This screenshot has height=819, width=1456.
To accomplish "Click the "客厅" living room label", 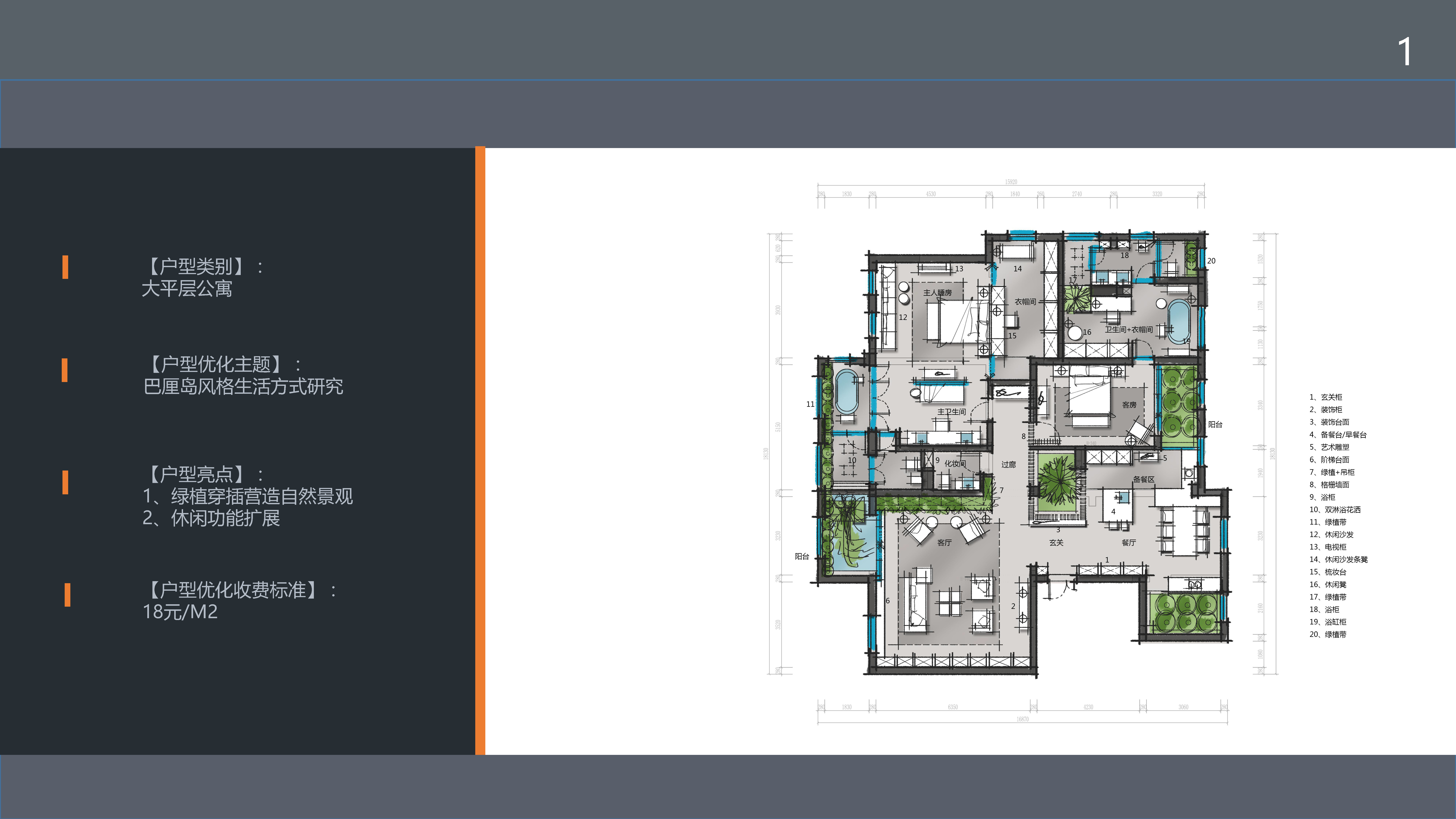I will click(944, 543).
